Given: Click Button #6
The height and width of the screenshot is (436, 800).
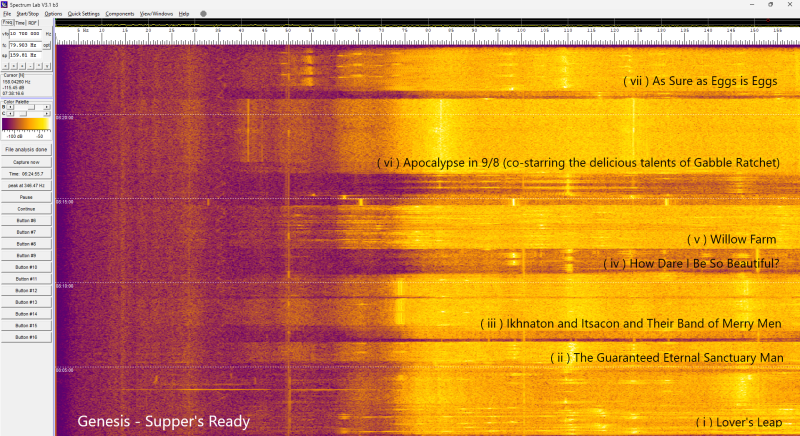Looking at the screenshot, I should [26, 220].
